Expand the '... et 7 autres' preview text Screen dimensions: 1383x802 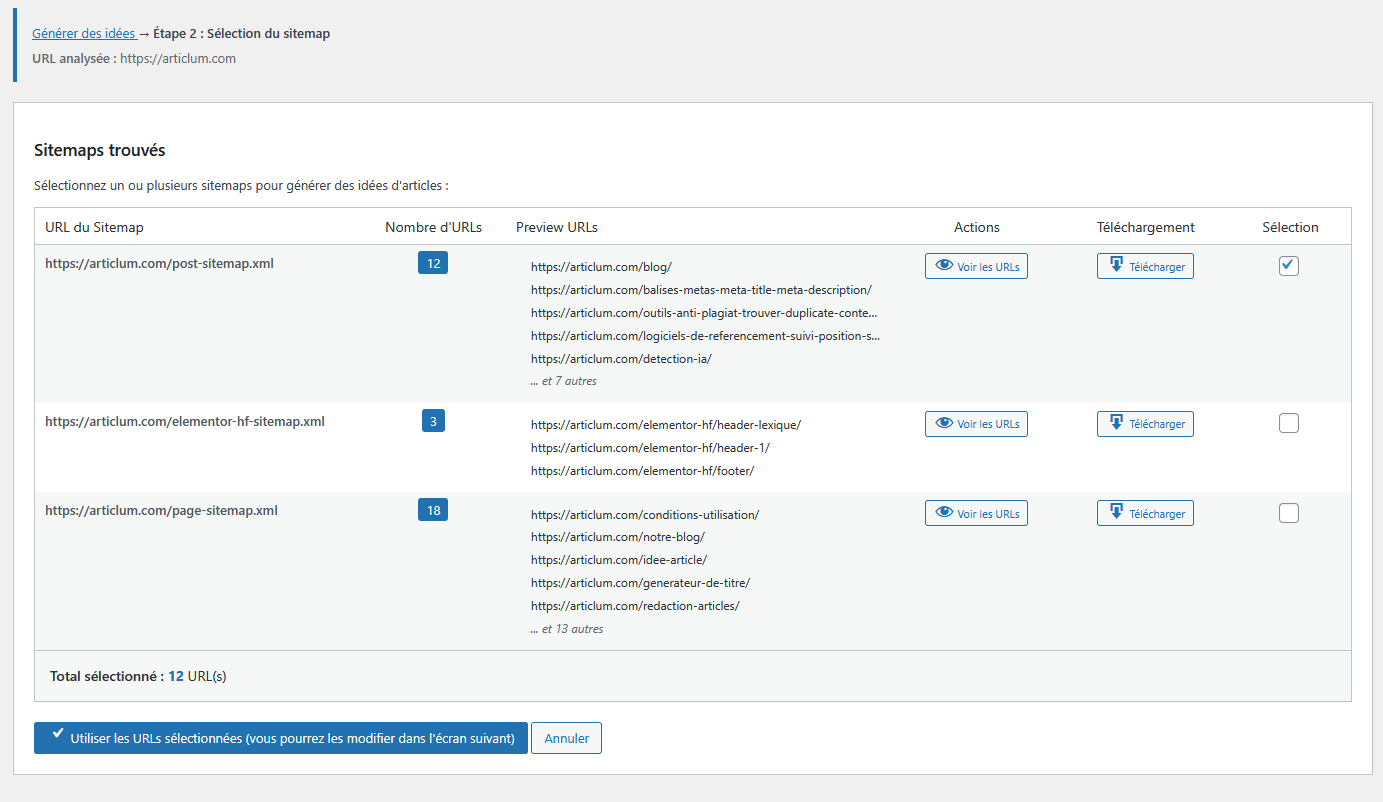(x=564, y=381)
